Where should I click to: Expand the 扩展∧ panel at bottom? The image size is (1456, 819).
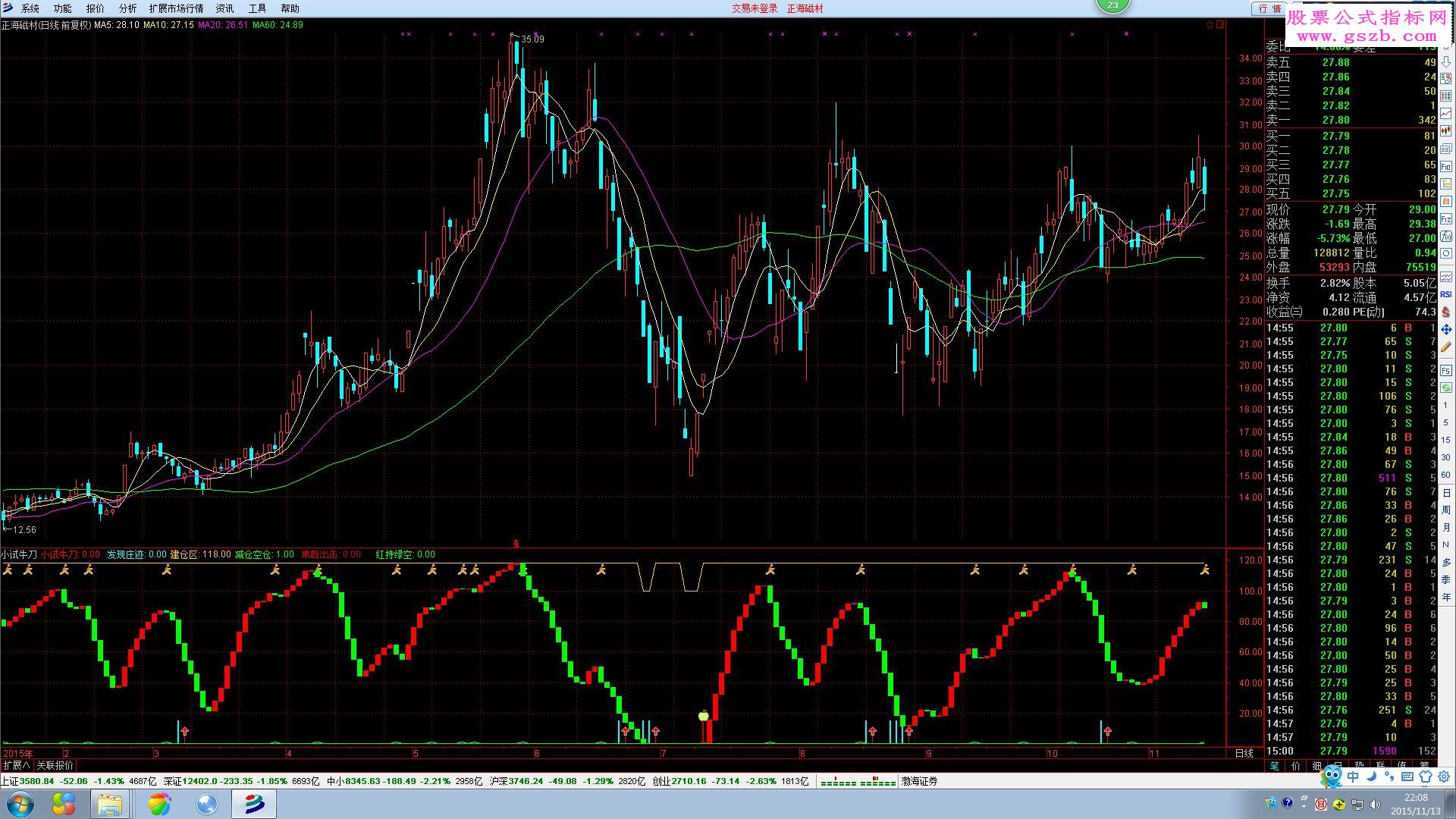pos(17,766)
